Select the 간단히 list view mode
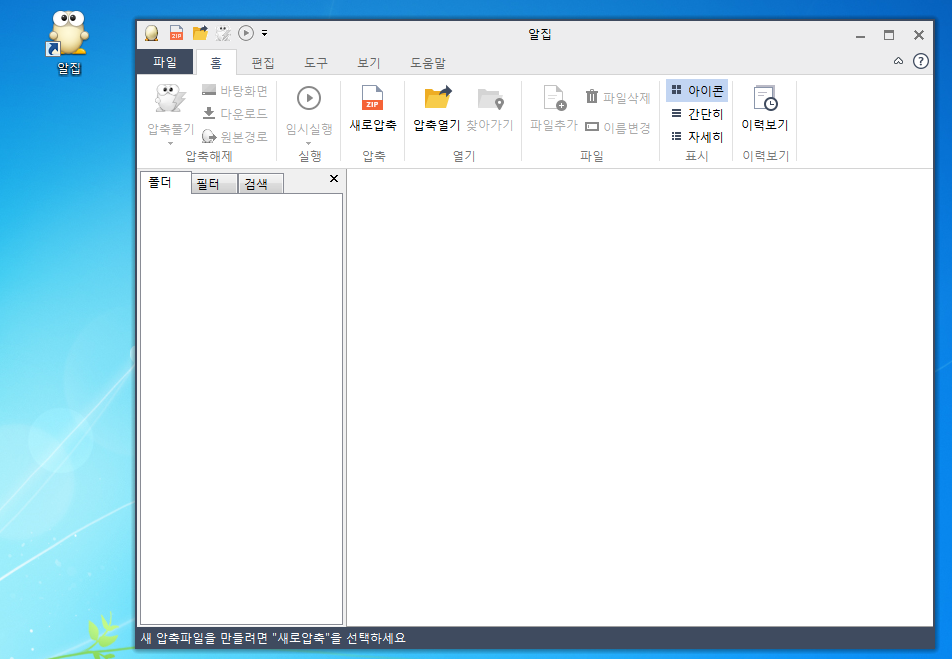Screen dimensions: 952x659 tap(697, 114)
